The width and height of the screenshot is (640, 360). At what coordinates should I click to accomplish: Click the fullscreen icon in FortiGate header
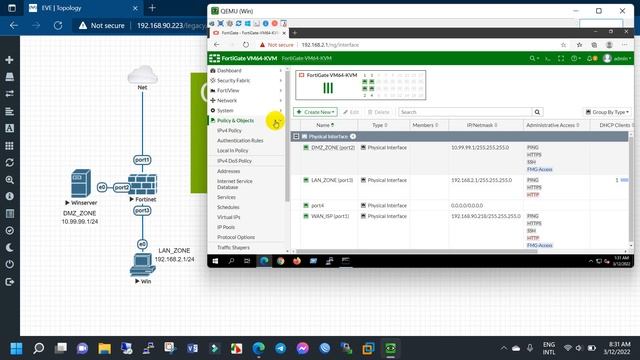561,59
